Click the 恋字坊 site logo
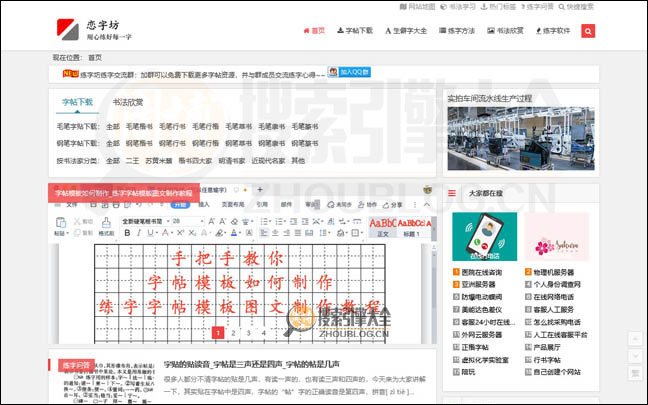This screenshot has width=648, height=405. tap(94, 29)
